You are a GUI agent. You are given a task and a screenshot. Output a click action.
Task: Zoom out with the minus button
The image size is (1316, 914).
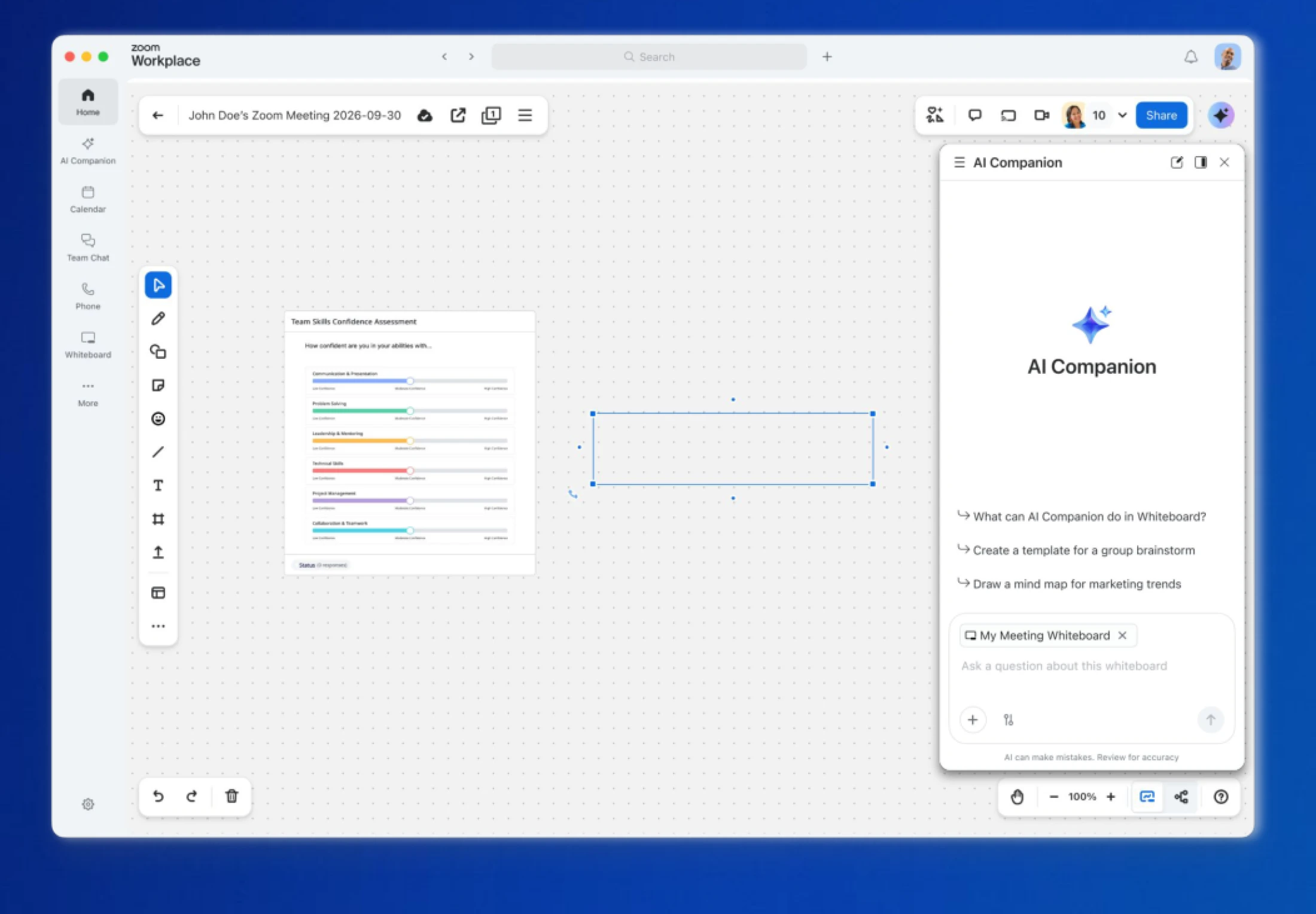(1053, 796)
